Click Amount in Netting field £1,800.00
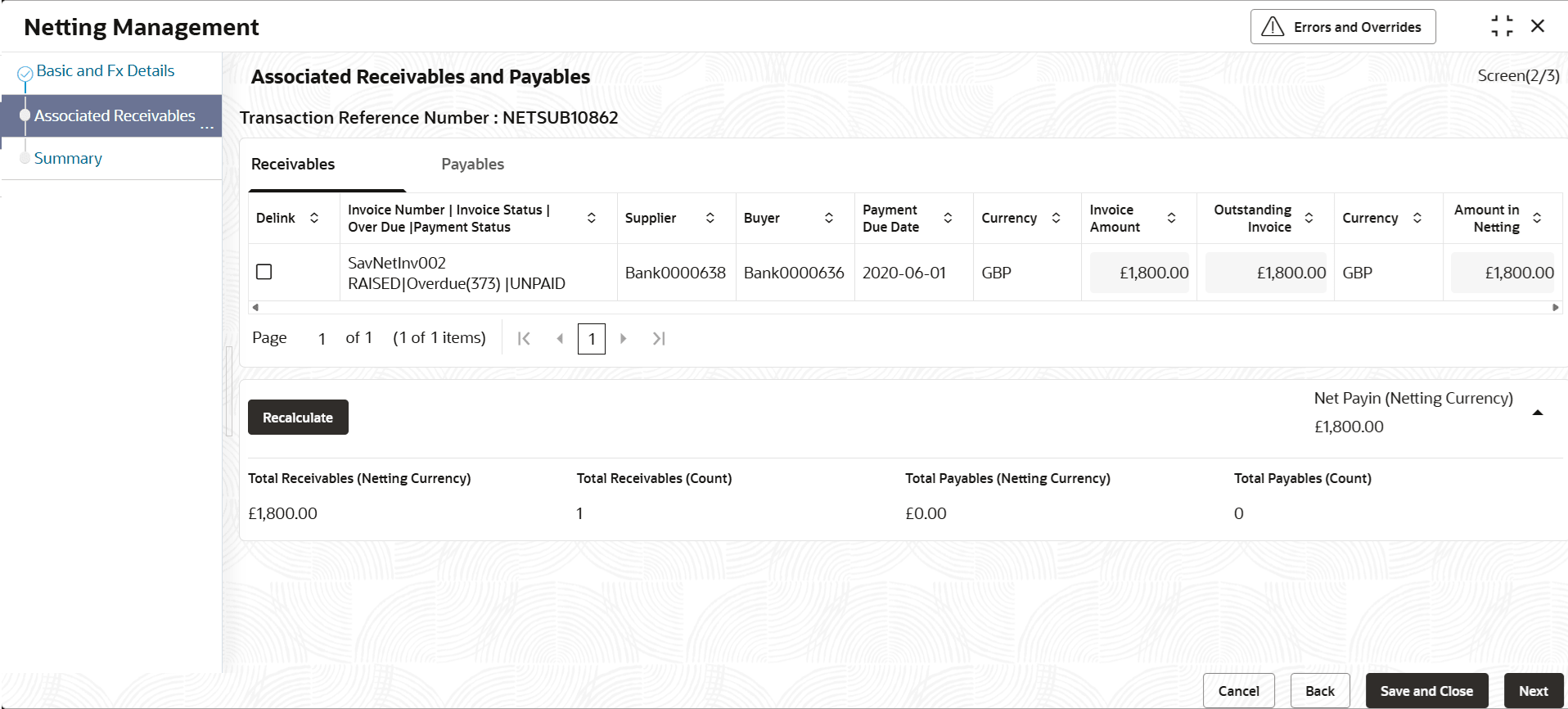This screenshot has height=709, width=1568. [1504, 273]
